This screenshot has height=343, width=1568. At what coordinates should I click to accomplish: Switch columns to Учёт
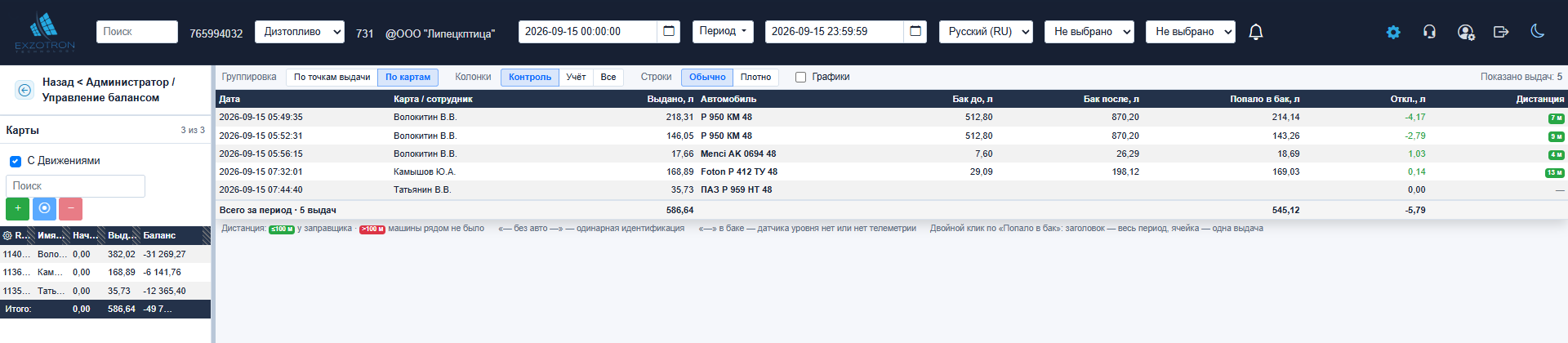pyautogui.click(x=576, y=77)
